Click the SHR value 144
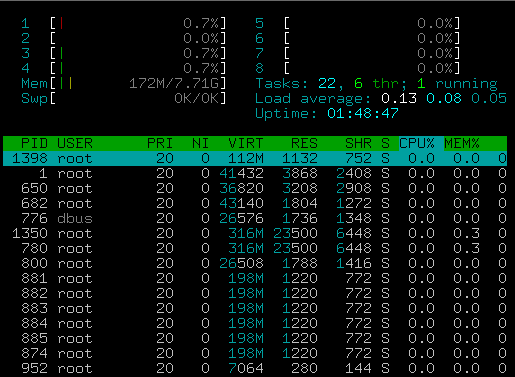The height and width of the screenshot is (377, 515). point(358,368)
